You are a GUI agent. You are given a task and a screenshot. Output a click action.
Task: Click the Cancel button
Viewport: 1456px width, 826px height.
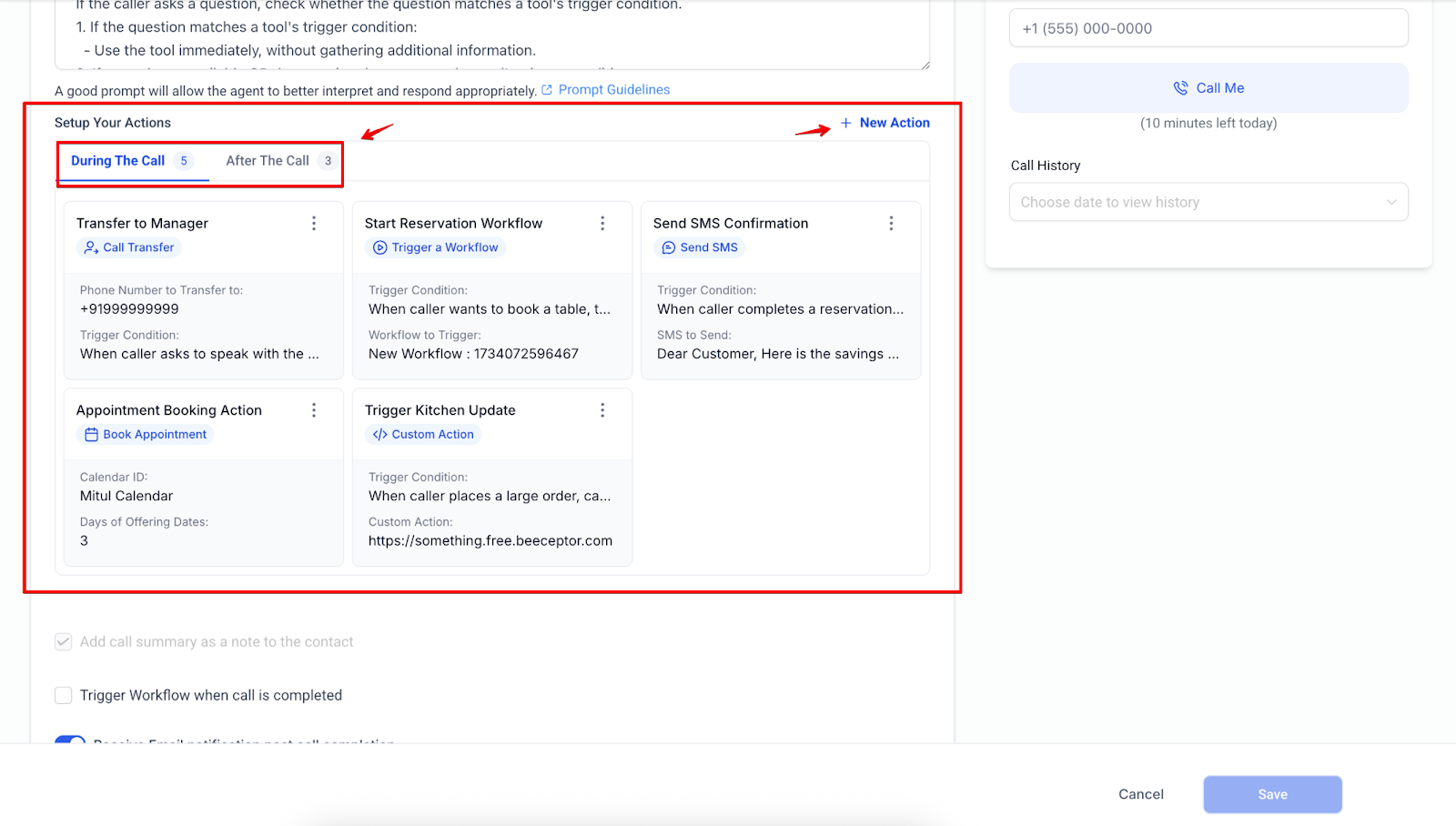tap(1140, 794)
